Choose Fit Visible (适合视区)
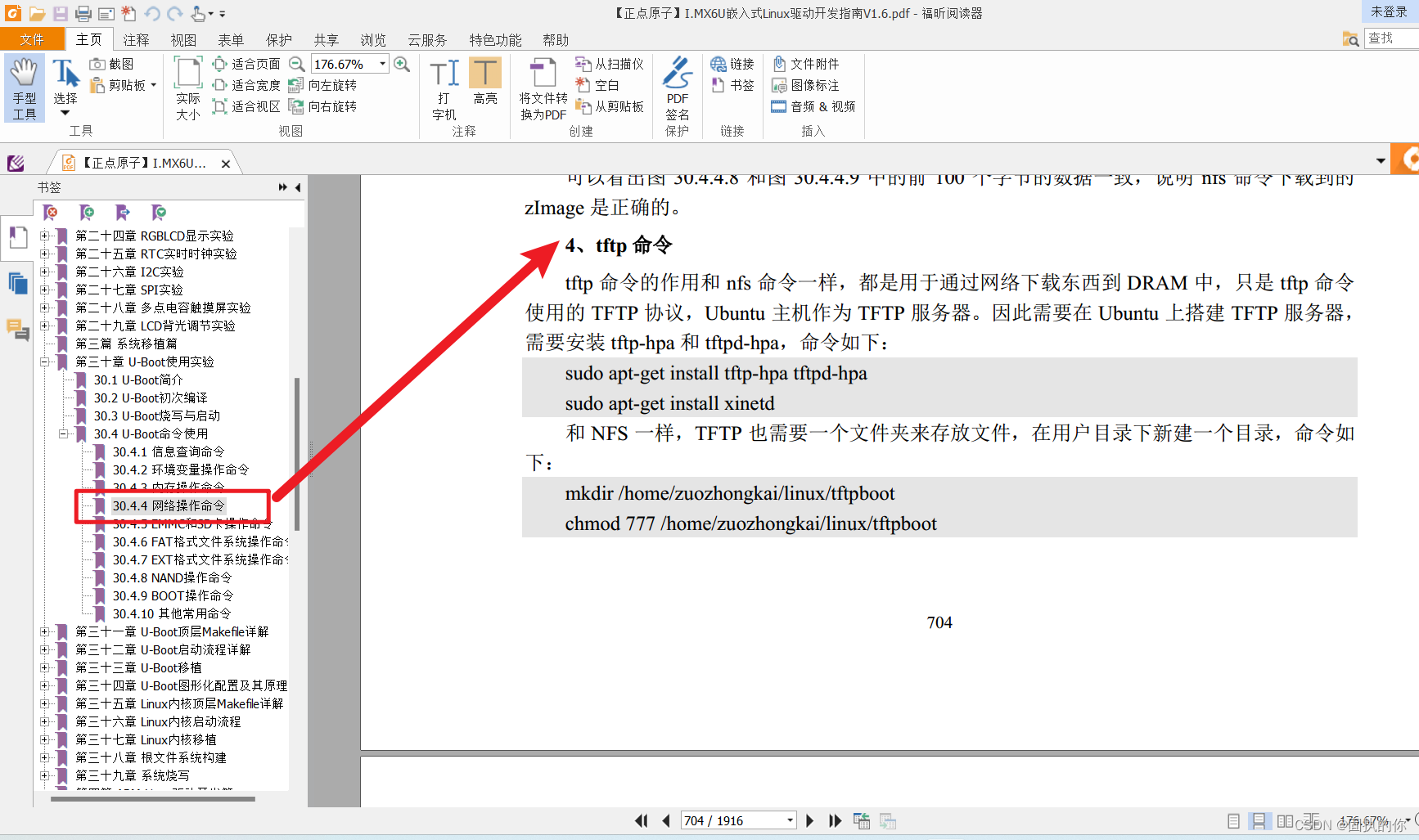 [x=246, y=106]
